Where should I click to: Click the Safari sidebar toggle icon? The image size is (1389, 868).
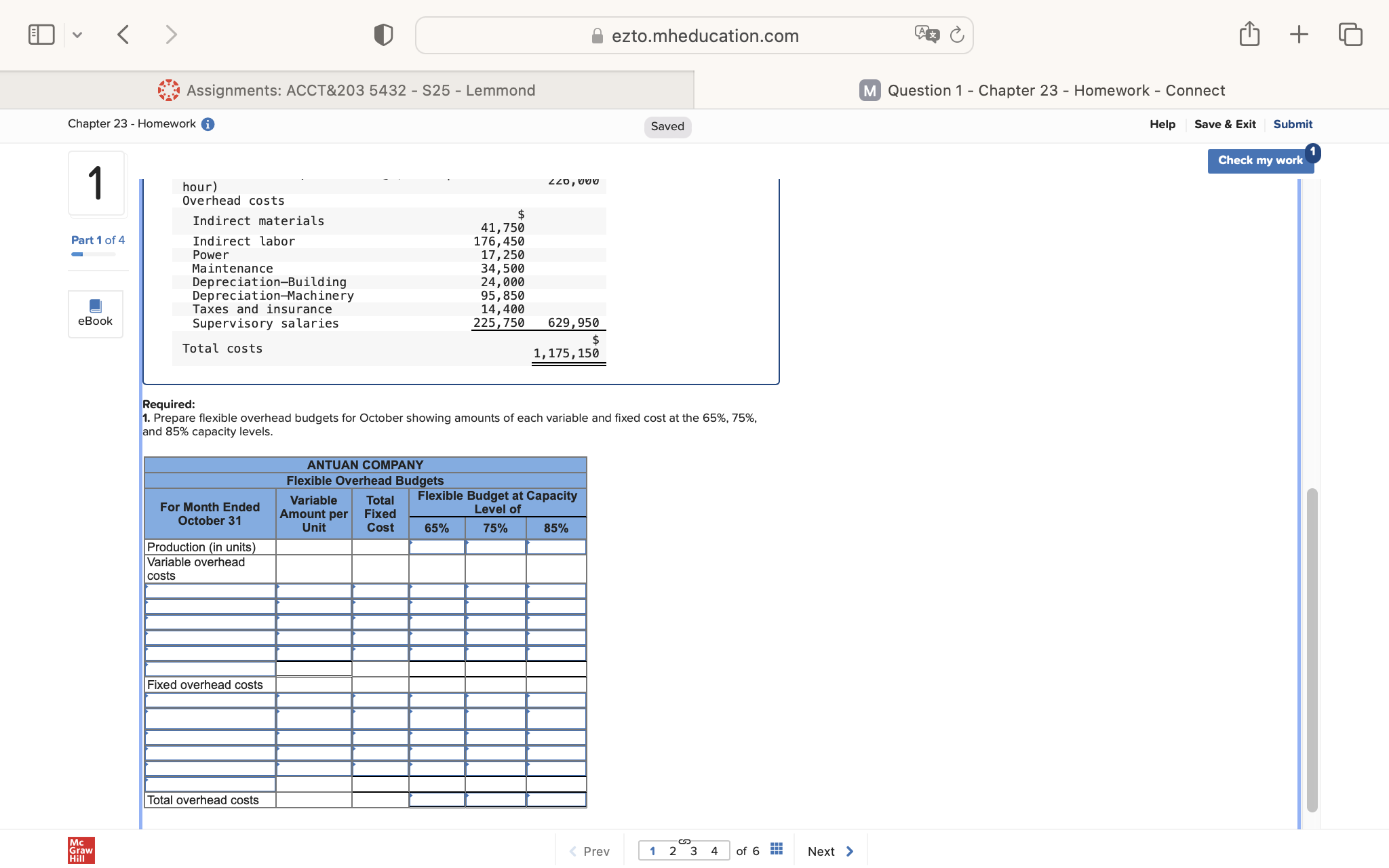(41, 35)
